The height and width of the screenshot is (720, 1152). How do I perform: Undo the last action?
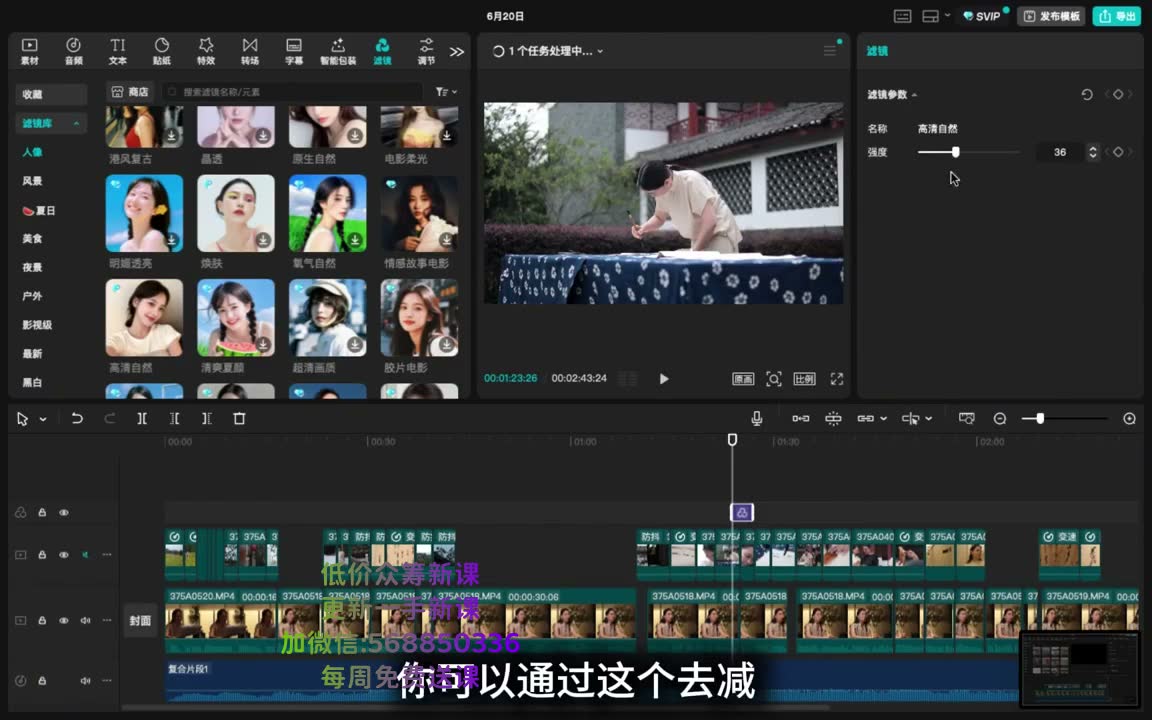click(x=76, y=419)
